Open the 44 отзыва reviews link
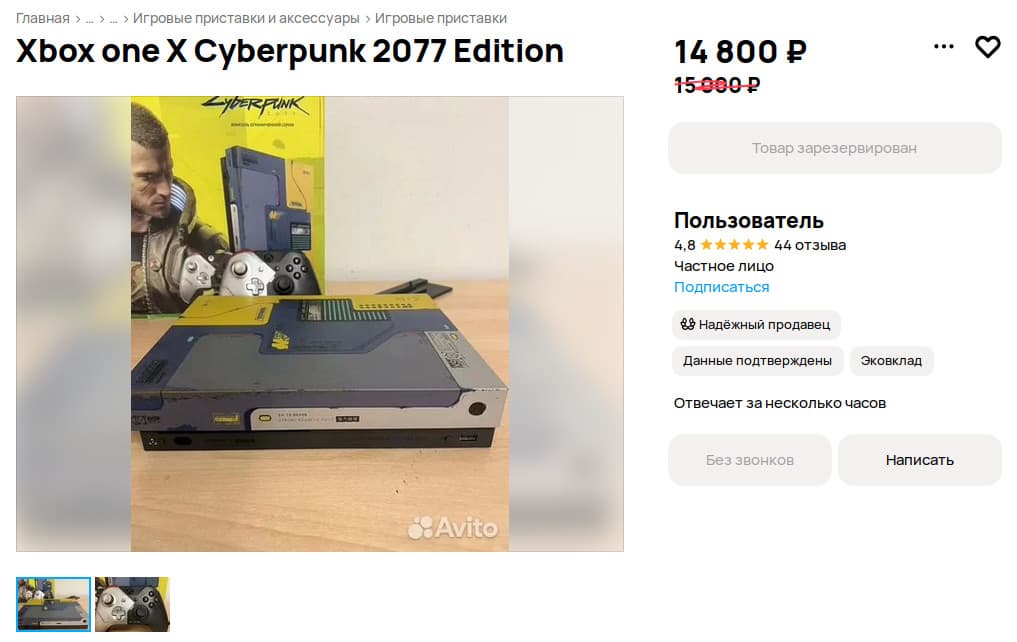The image size is (1017, 642). (x=810, y=245)
